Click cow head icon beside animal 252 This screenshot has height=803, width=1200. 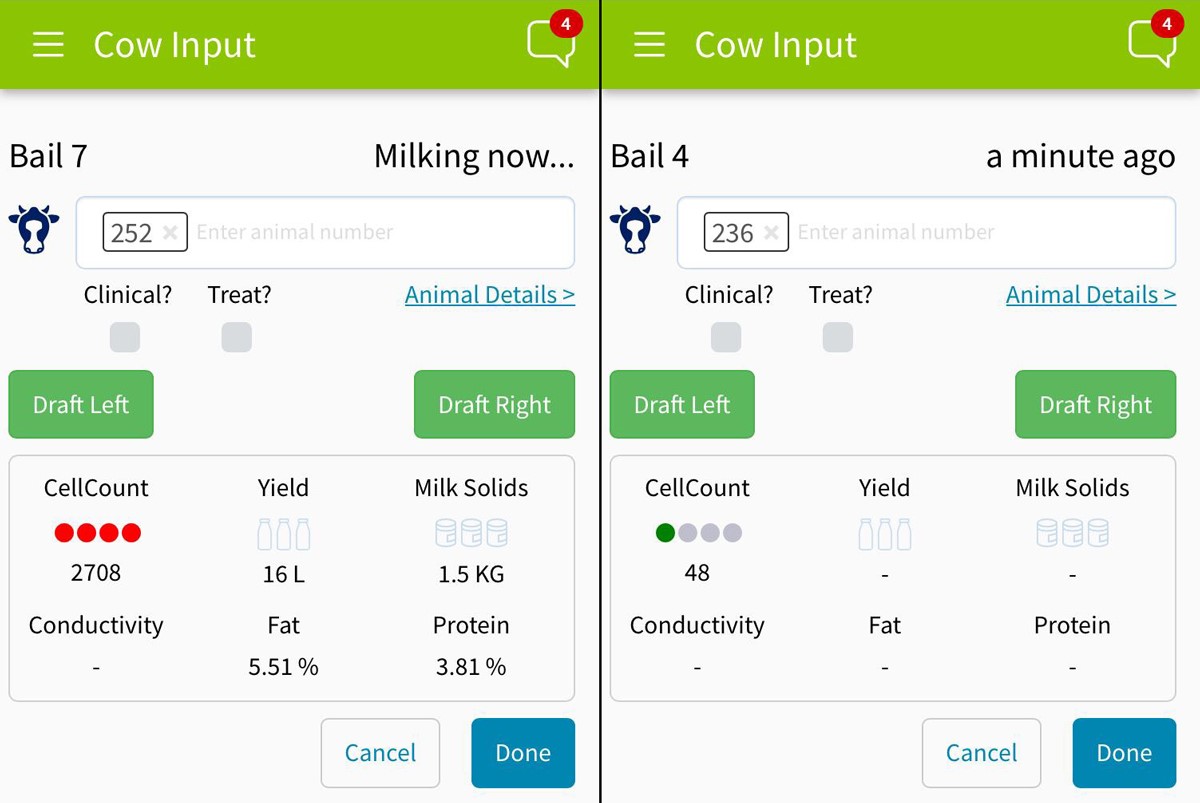click(x=34, y=229)
